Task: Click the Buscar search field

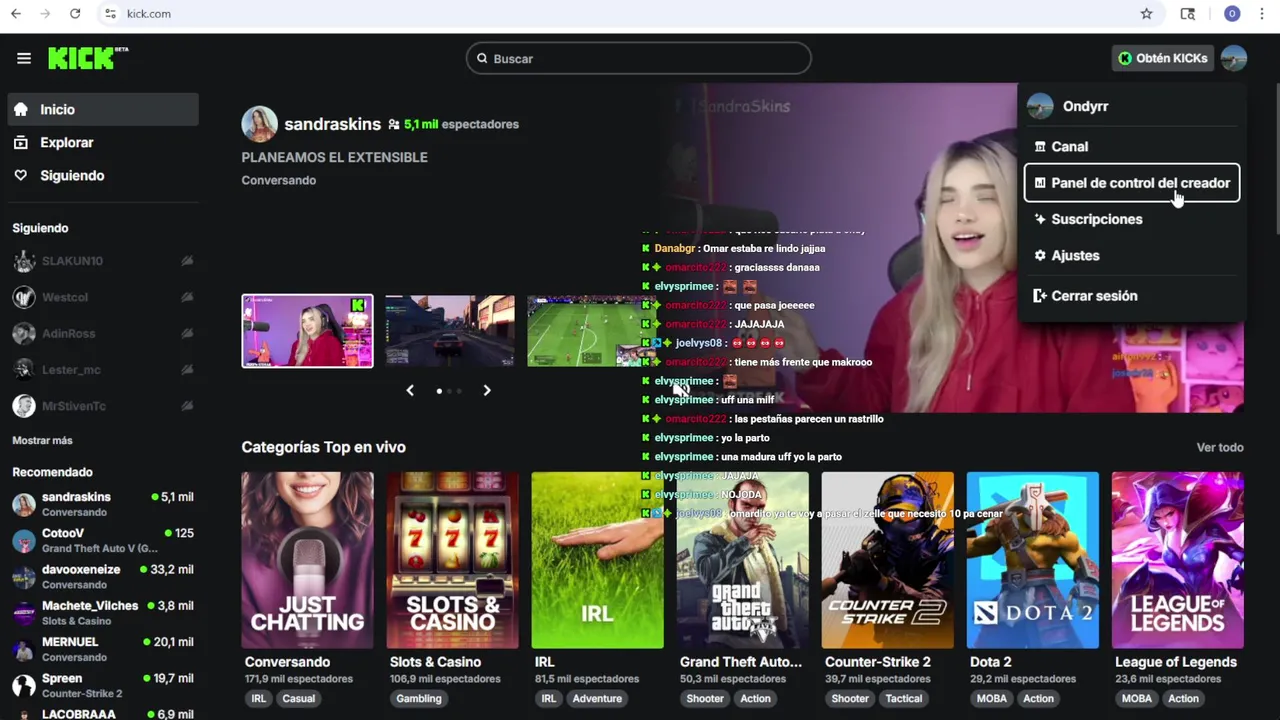Action: pyautogui.click(x=638, y=59)
